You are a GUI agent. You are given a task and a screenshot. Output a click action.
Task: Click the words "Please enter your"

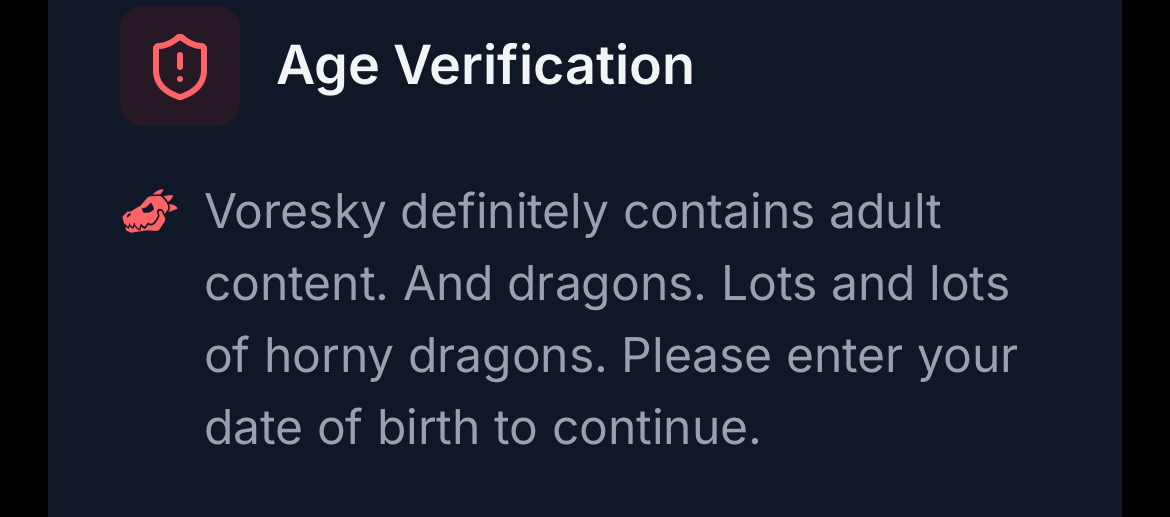point(819,356)
